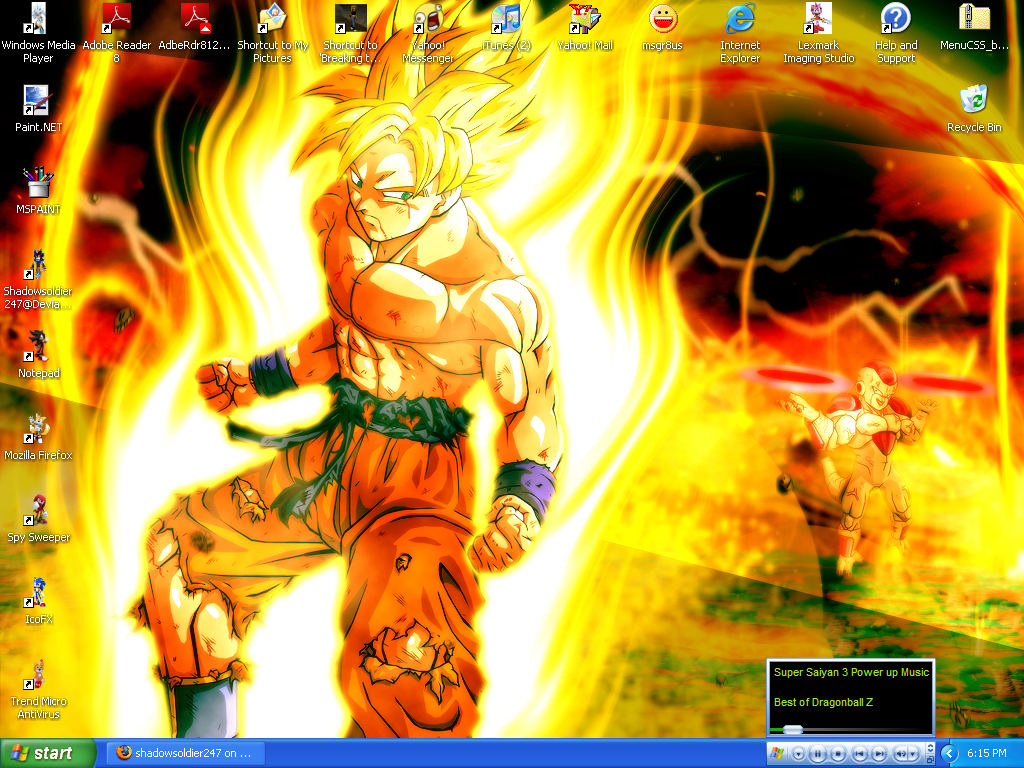This screenshot has width=1024, height=768.
Task: Select the AdbeRdr812 installer icon
Action: pos(195,27)
